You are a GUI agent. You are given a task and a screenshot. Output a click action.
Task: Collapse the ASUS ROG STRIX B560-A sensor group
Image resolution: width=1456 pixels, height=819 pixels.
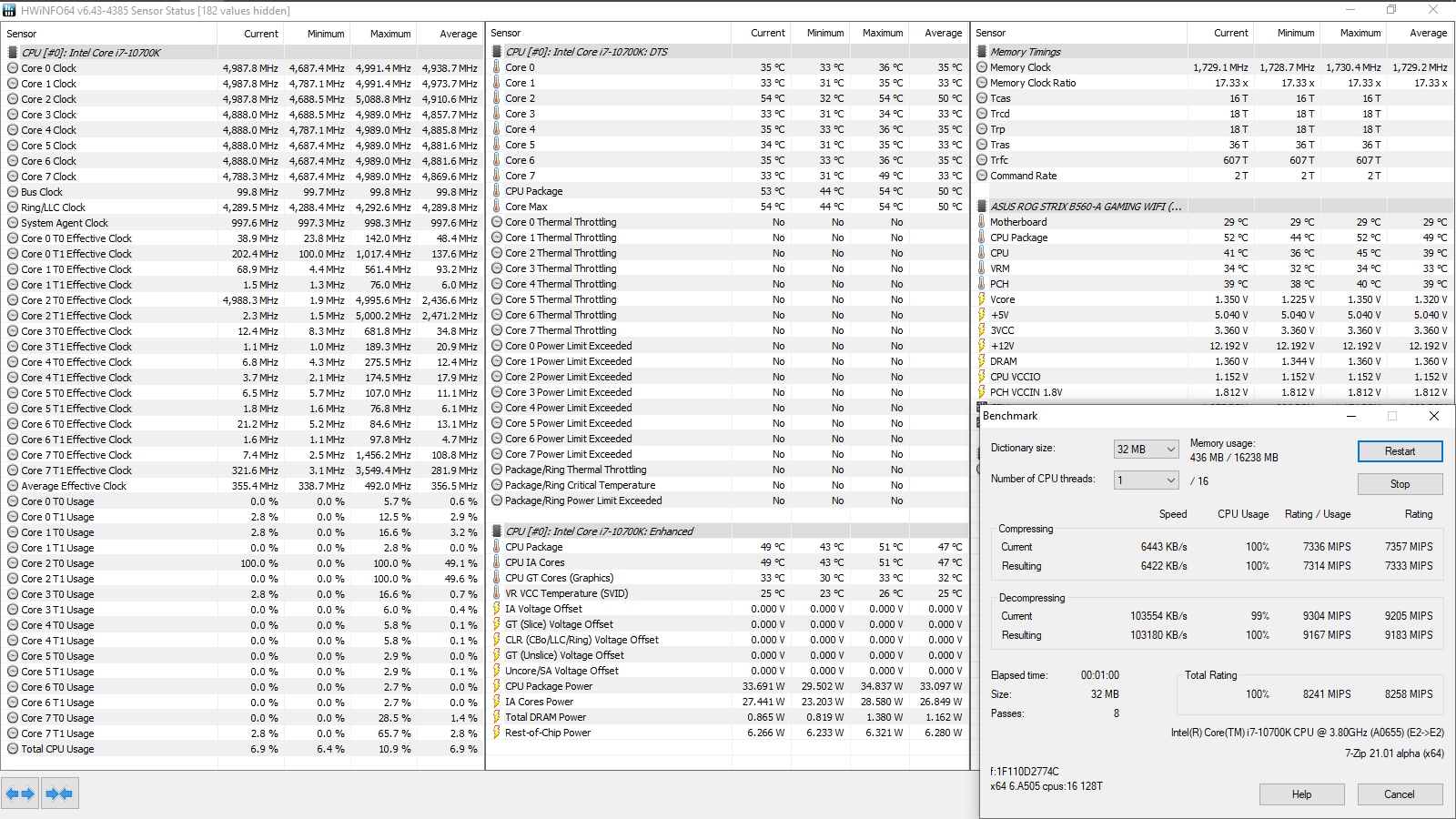pos(982,207)
